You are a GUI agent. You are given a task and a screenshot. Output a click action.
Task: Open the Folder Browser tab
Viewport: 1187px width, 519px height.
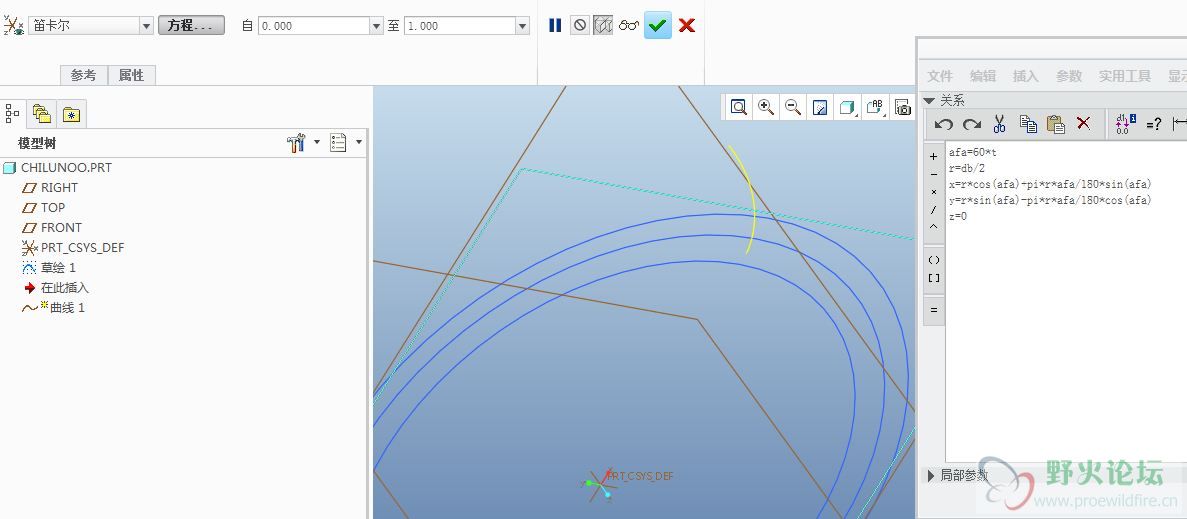(x=42, y=114)
